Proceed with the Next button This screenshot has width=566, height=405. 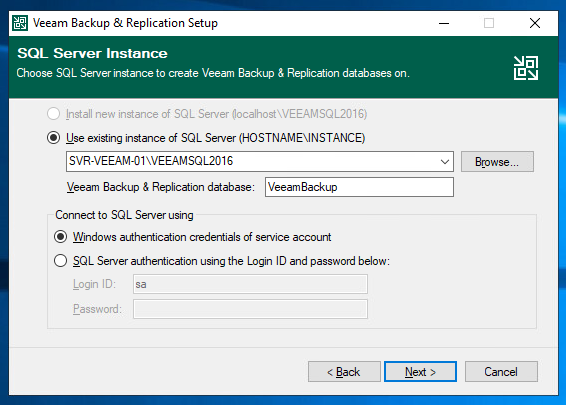(421, 372)
